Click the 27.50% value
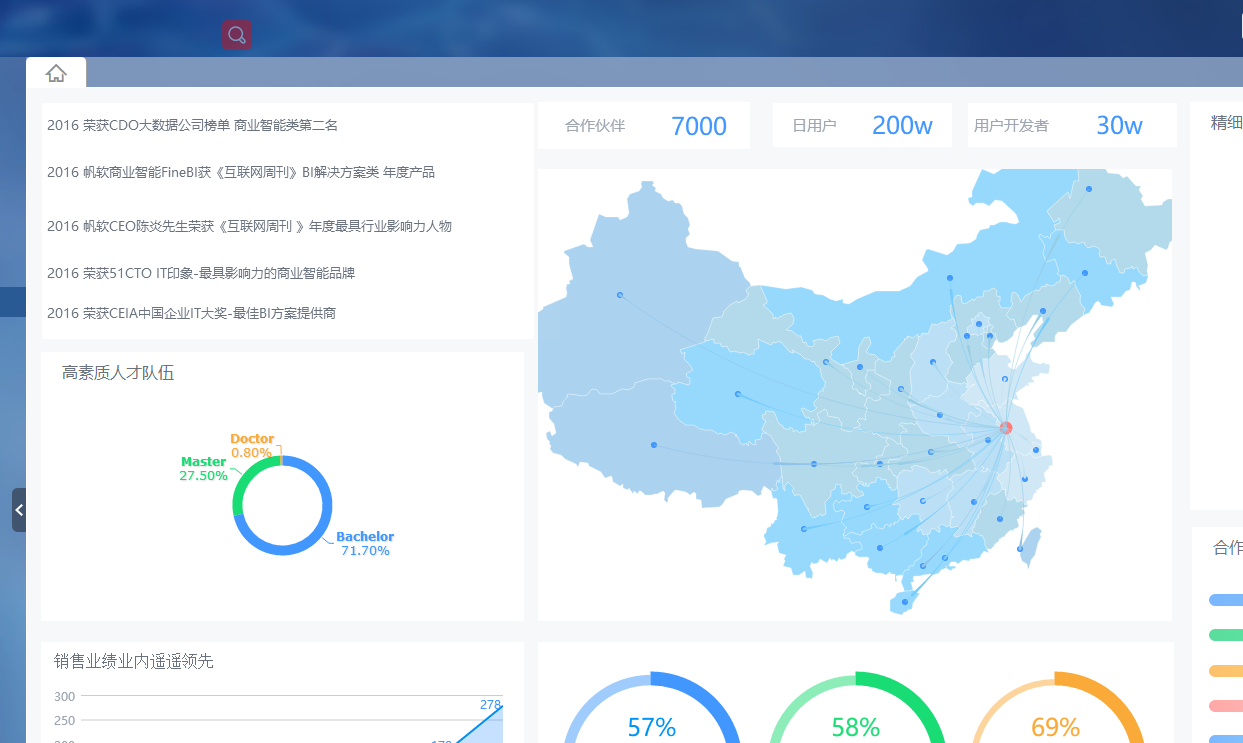 point(203,476)
